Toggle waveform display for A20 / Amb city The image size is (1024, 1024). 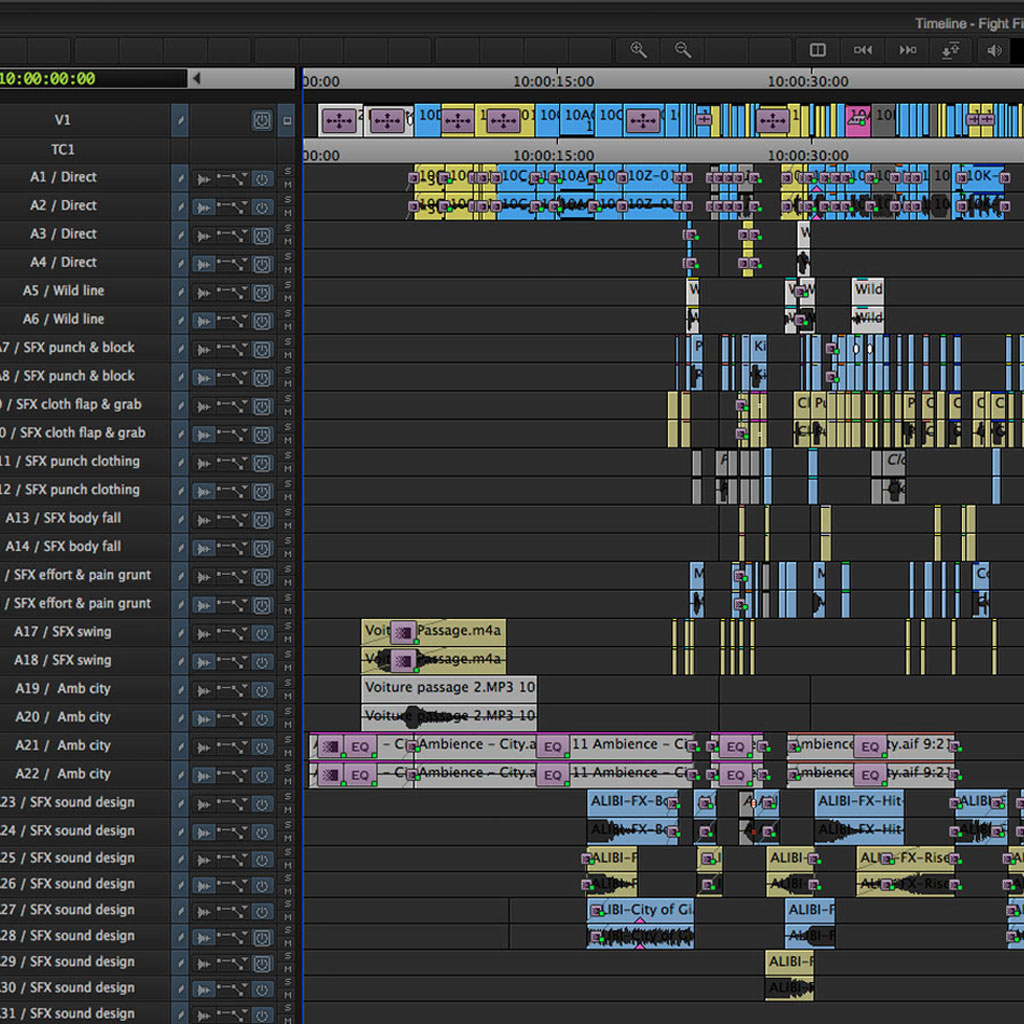204,719
